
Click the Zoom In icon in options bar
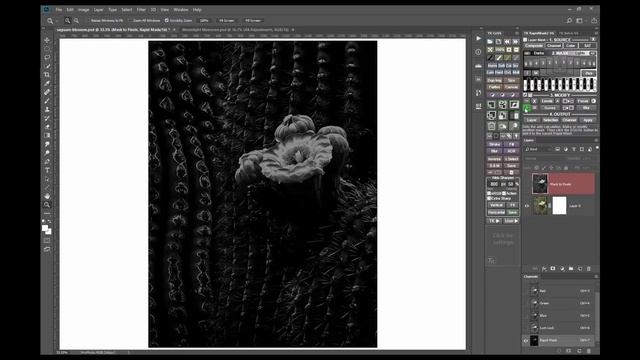pos(67,20)
